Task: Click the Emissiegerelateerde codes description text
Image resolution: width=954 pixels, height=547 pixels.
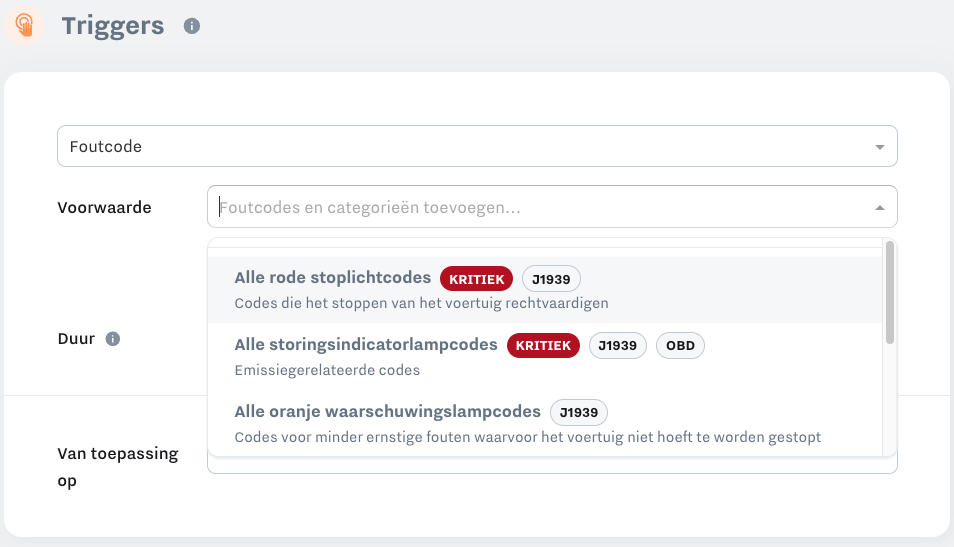Action: (327, 370)
